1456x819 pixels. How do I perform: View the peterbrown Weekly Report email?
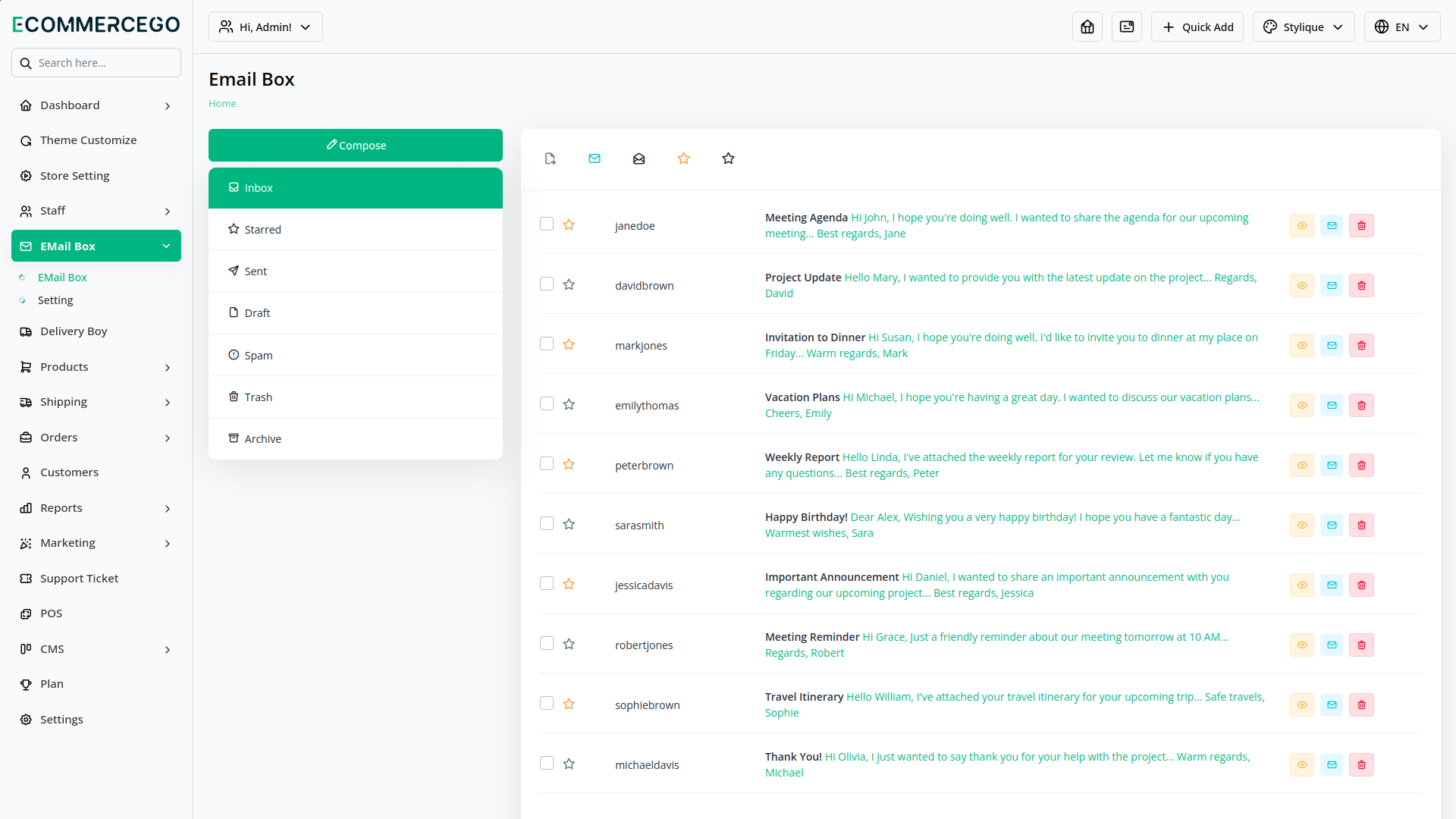click(1301, 465)
